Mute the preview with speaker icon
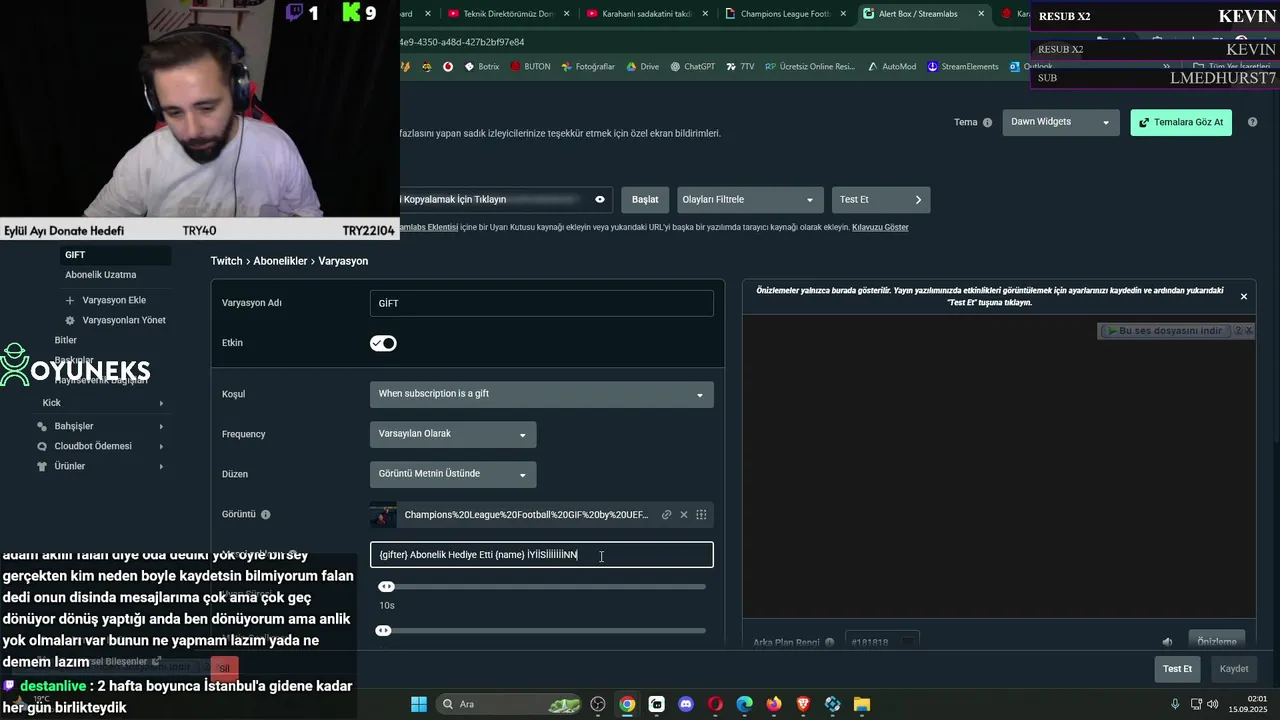The width and height of the screenshot is (1280, 720). pos(1167,642)
